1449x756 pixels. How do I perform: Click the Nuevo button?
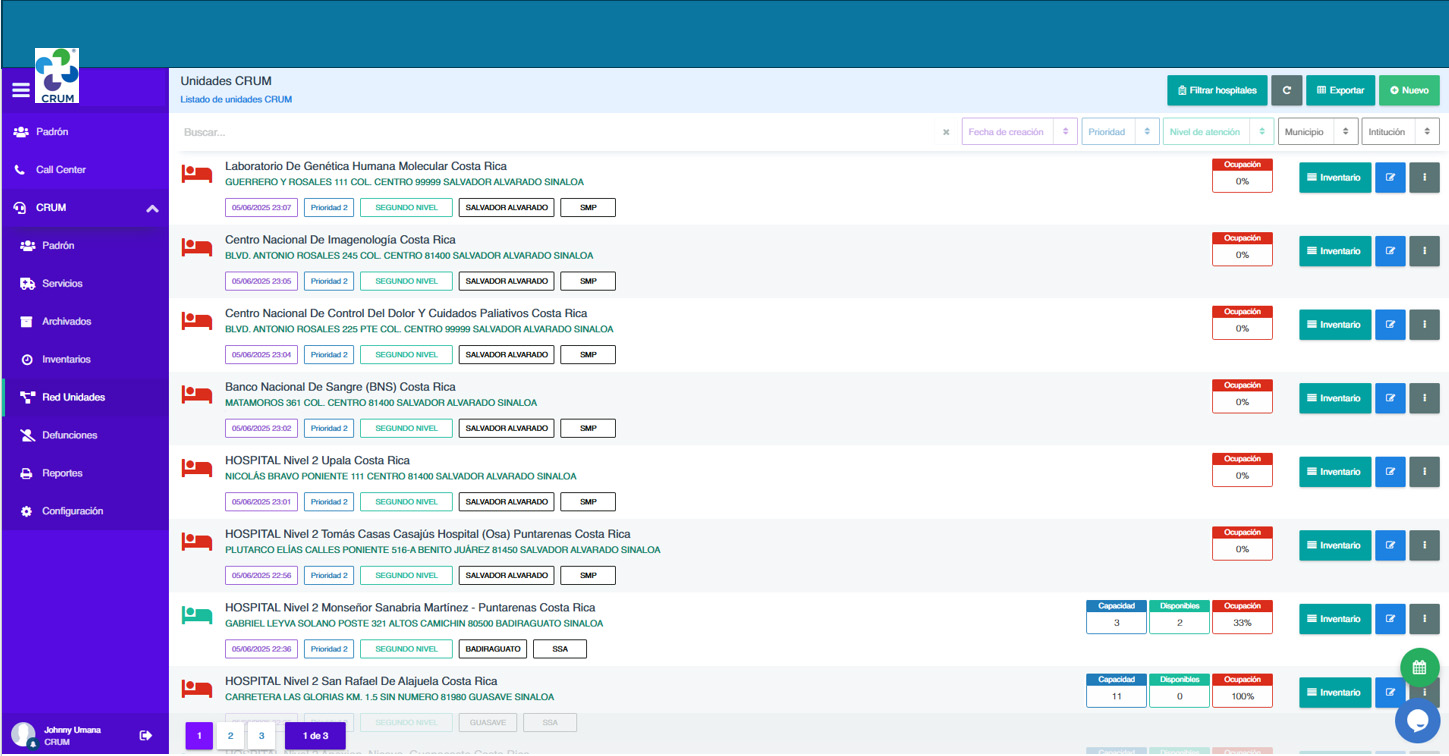click(x=1408, y=90)
